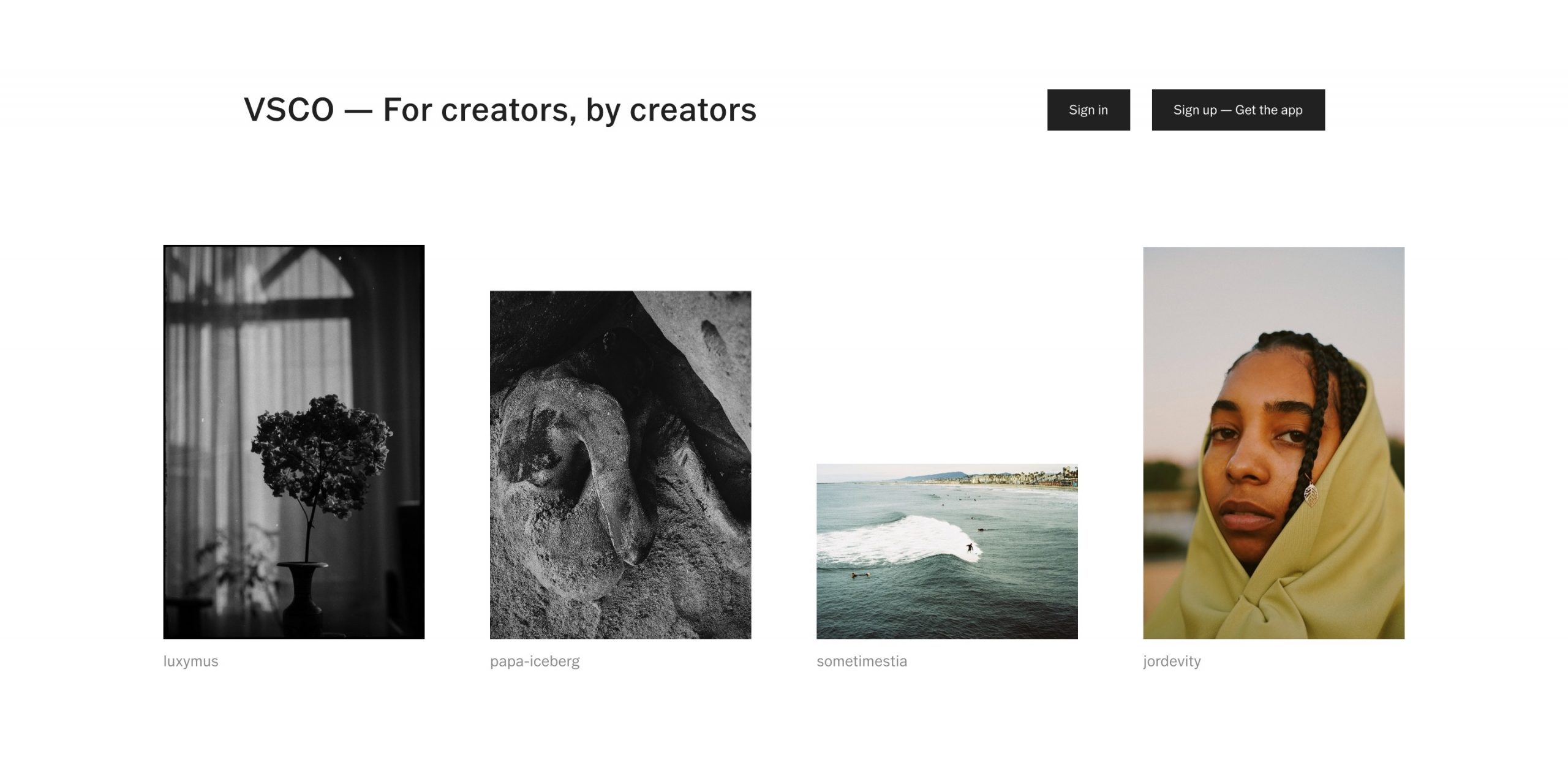Click the VSCO — For creators heading
The image size is (1568, 773).
(500, 110)
